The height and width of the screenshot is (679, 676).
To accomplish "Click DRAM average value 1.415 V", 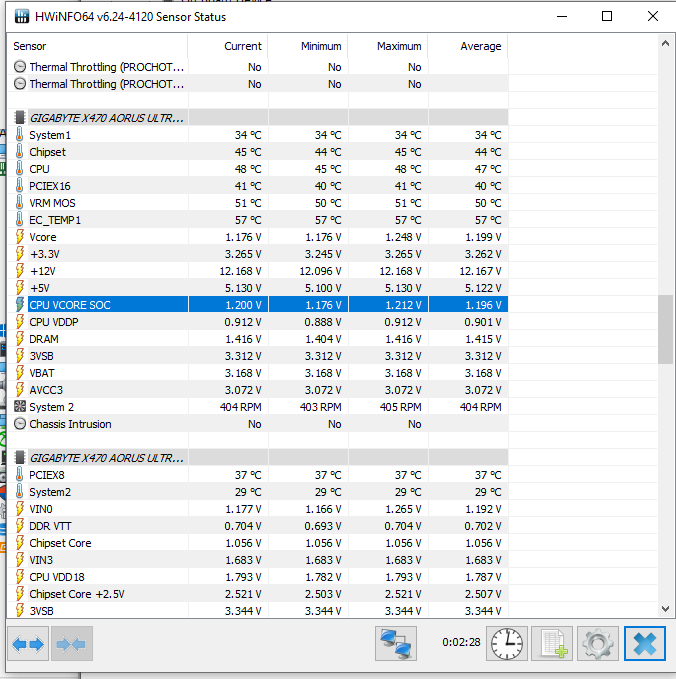I will point(483,339).
